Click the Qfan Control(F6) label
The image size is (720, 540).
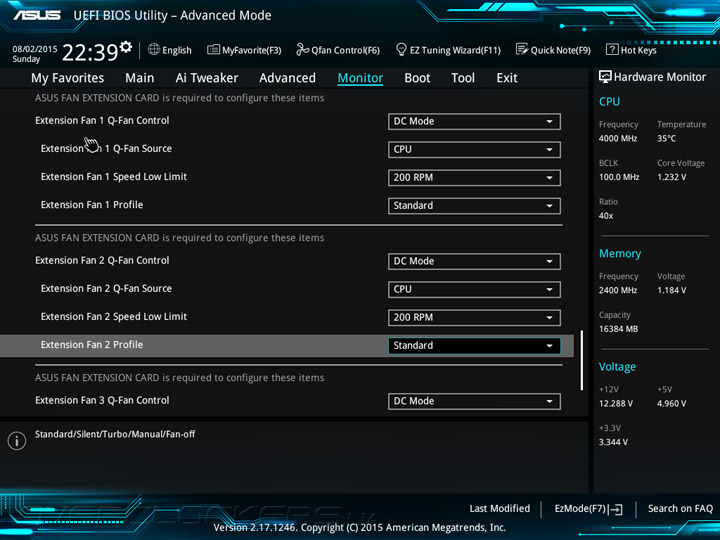pyautogui.click(x=345, y=50)
